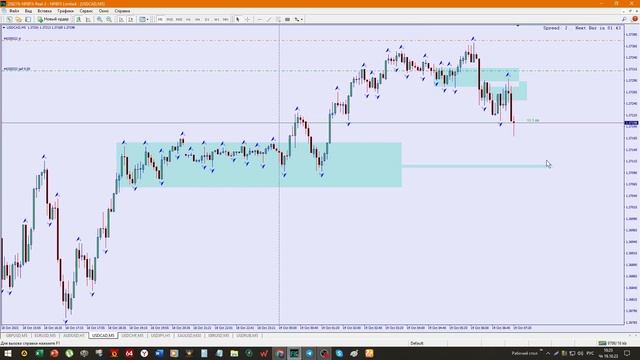640x360 pixels.
Task: Open Excel from the taskbar
Action: (x=39, y=353)
